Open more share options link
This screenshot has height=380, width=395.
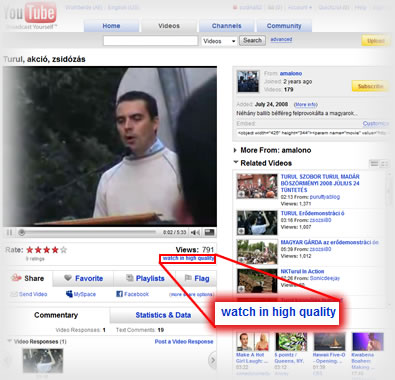coord(191,294)
